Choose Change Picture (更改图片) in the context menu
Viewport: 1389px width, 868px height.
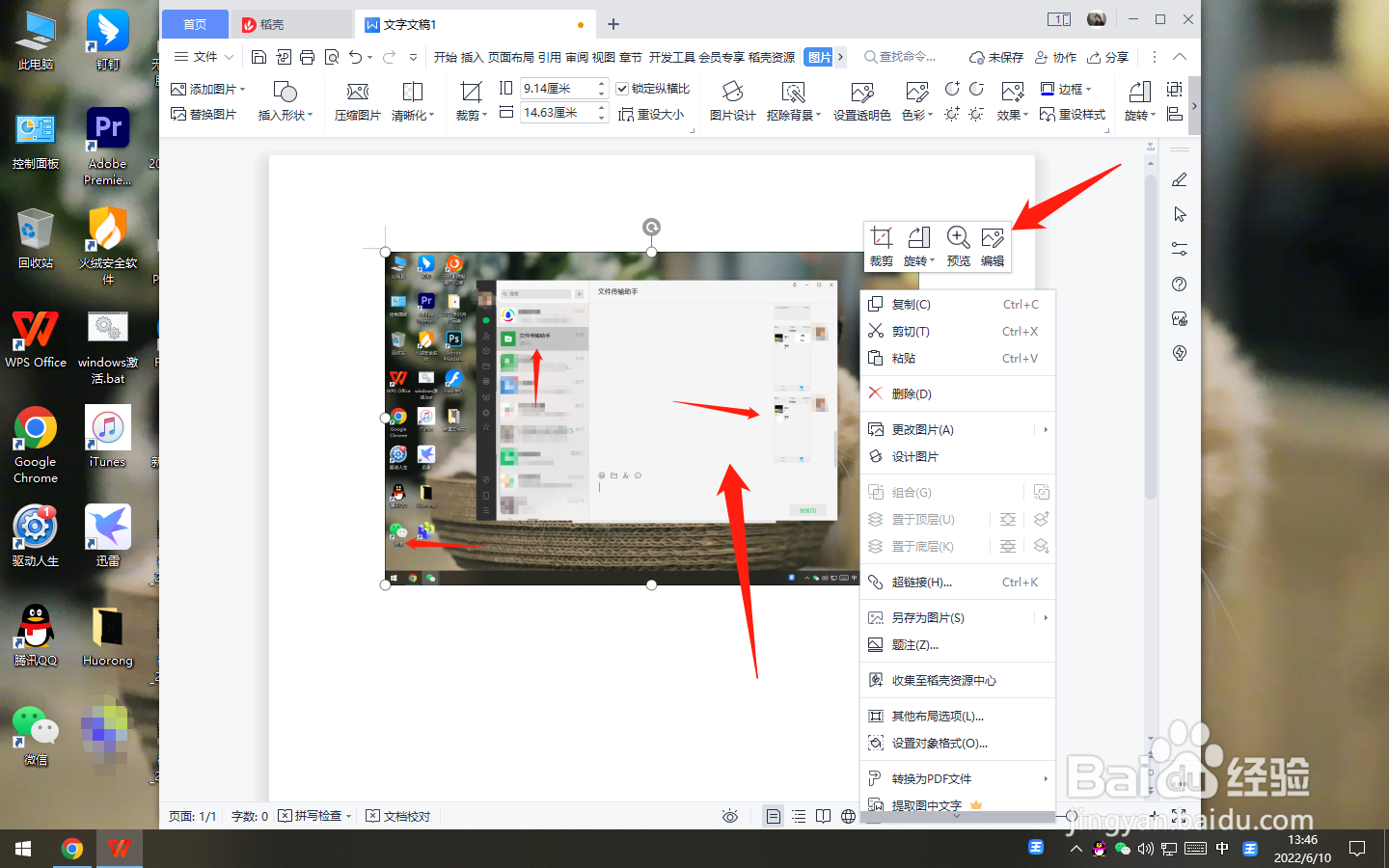[957, 429]
